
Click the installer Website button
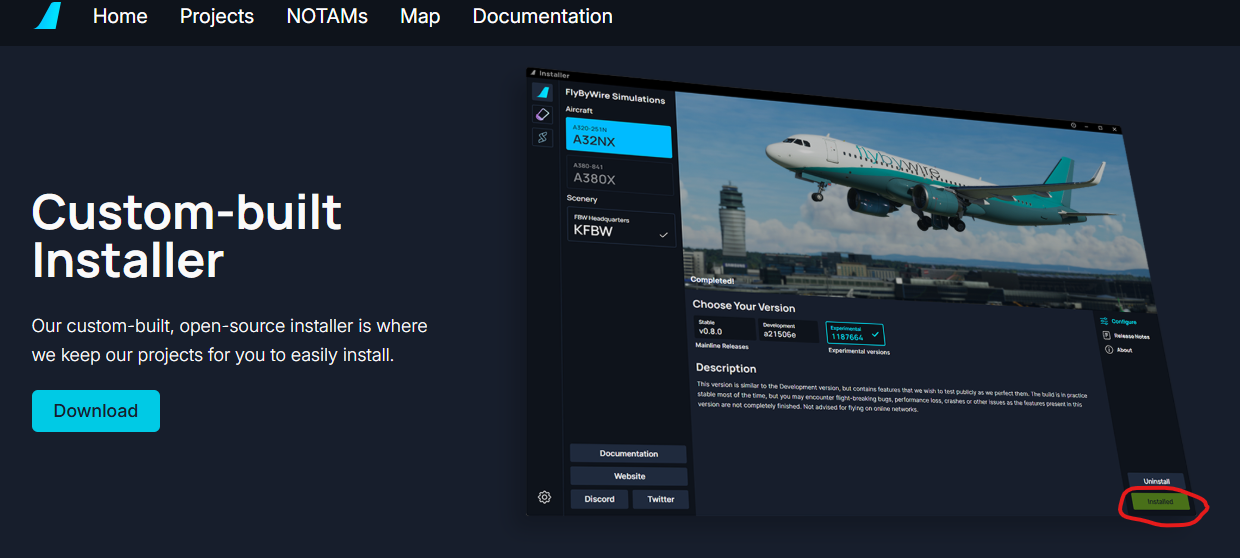tap(630, 476)
